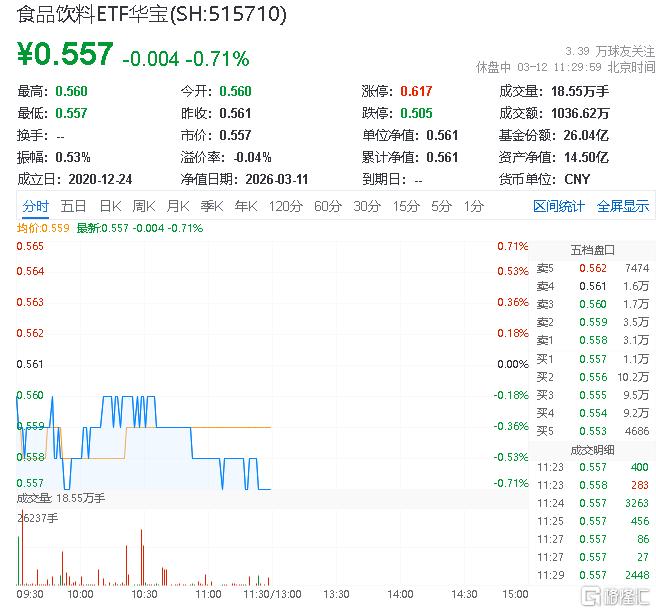This screenshot has width=656, height=613.
Task: Click 振幅 value 0.53%
Action: tap(73, 157)
